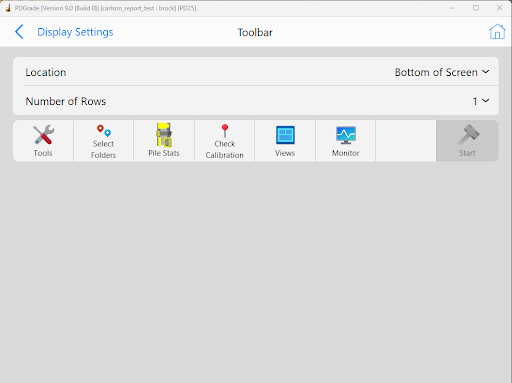Click the Toolbar page title
This screenshot has height=383, width=512.
(255, 32)
